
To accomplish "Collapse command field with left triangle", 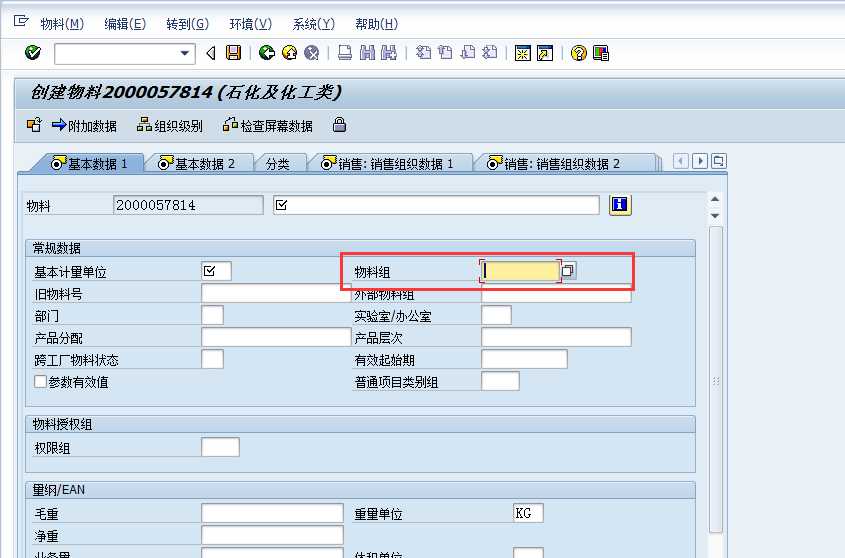I will click(x=211, y=53).
